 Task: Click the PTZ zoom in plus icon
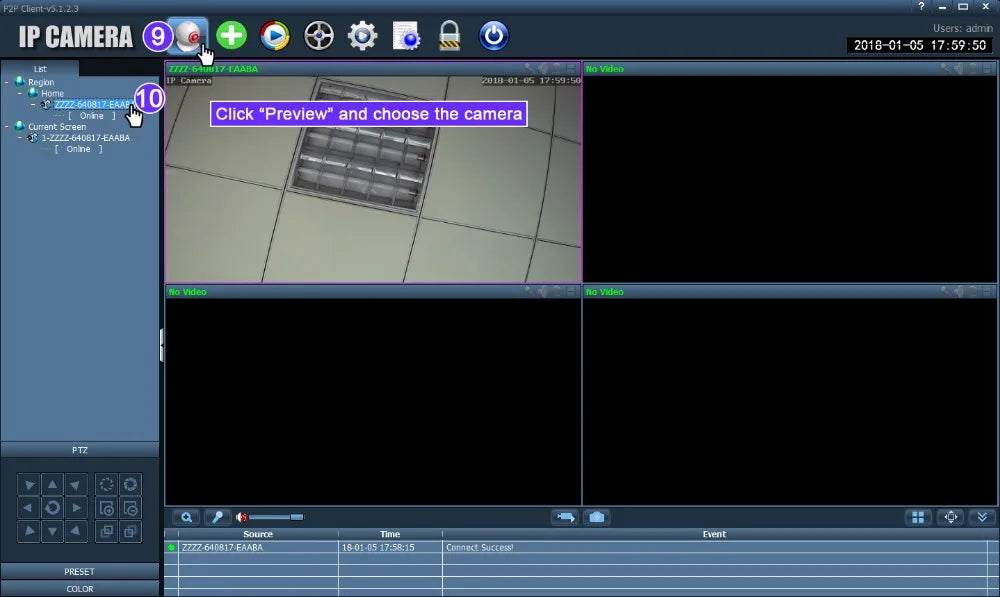point(107,508)
